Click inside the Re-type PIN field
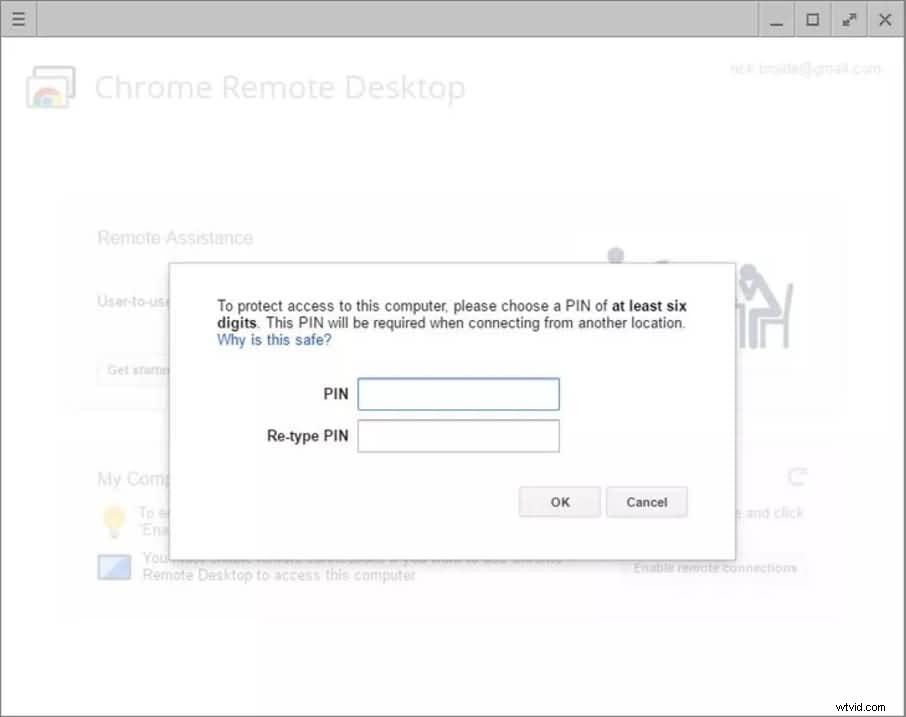 click(458, 435)
